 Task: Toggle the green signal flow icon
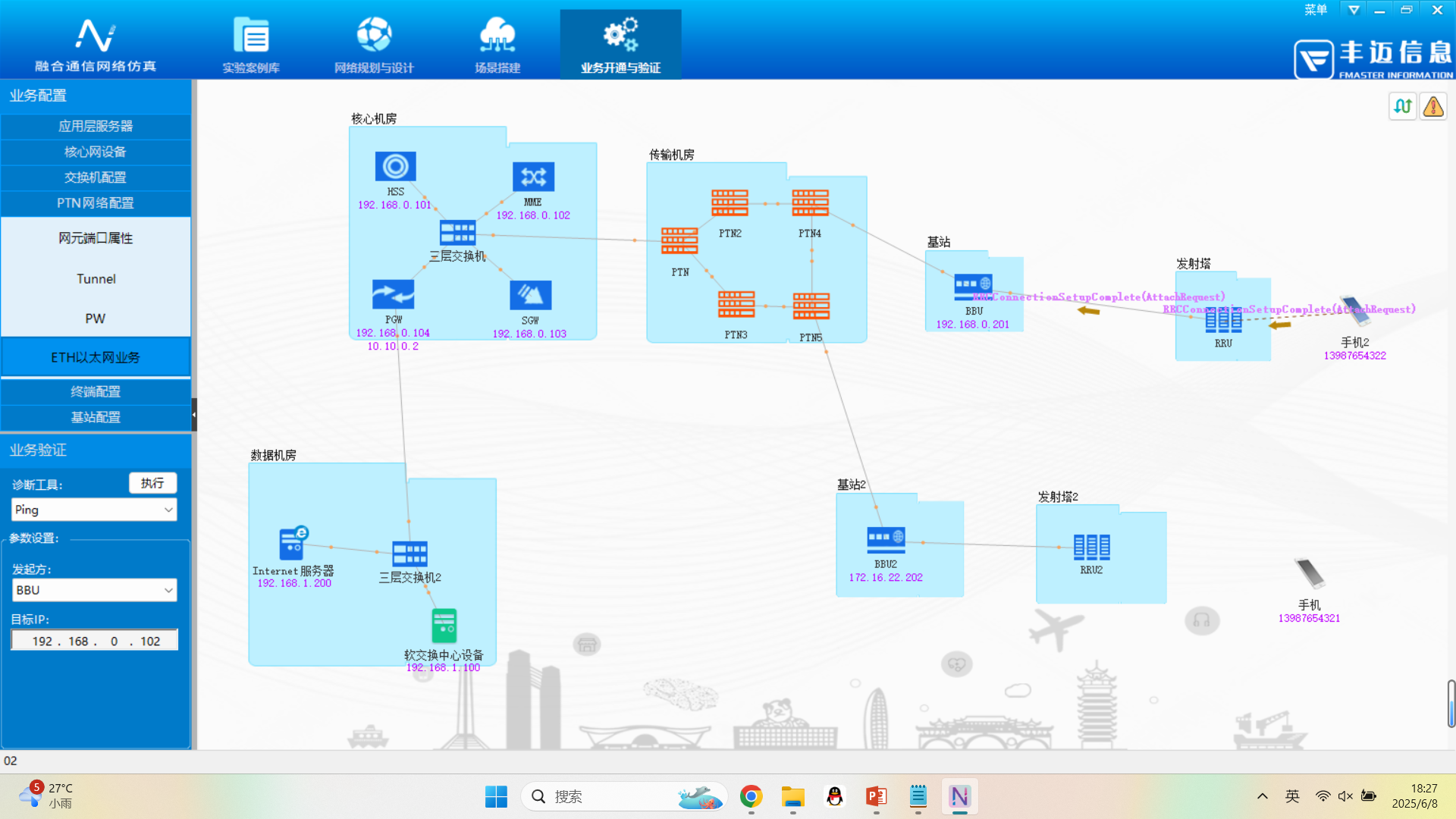tap(1402, 107)
